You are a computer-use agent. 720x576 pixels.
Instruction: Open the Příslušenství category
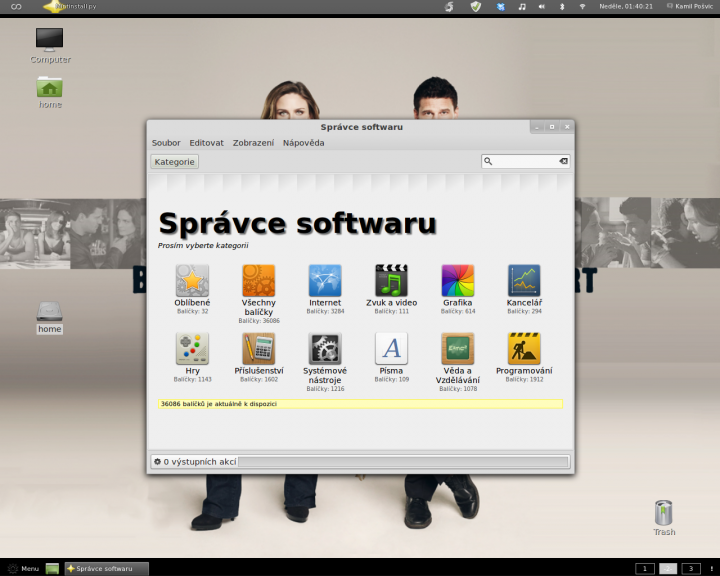pos(259,349)
